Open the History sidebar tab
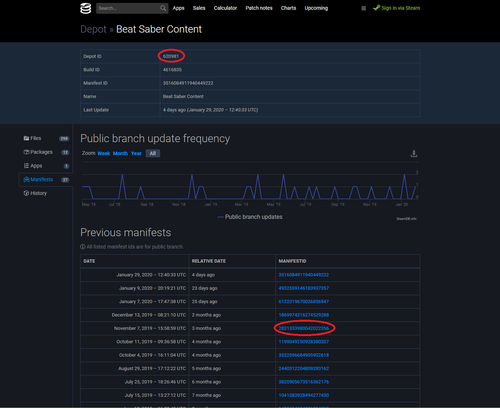 point(46,193)
